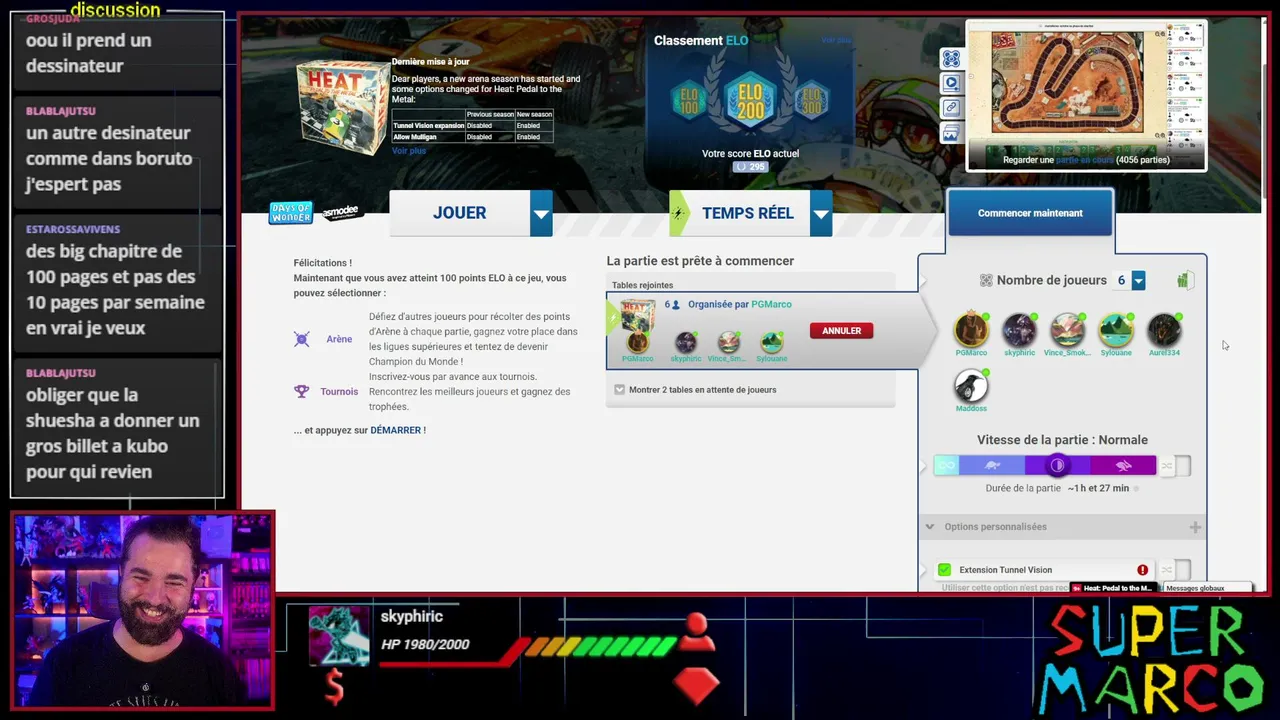Open the Voir plus link under update news
The width and height of the screenshot is (1280, 720).
(x=409, y=151)
